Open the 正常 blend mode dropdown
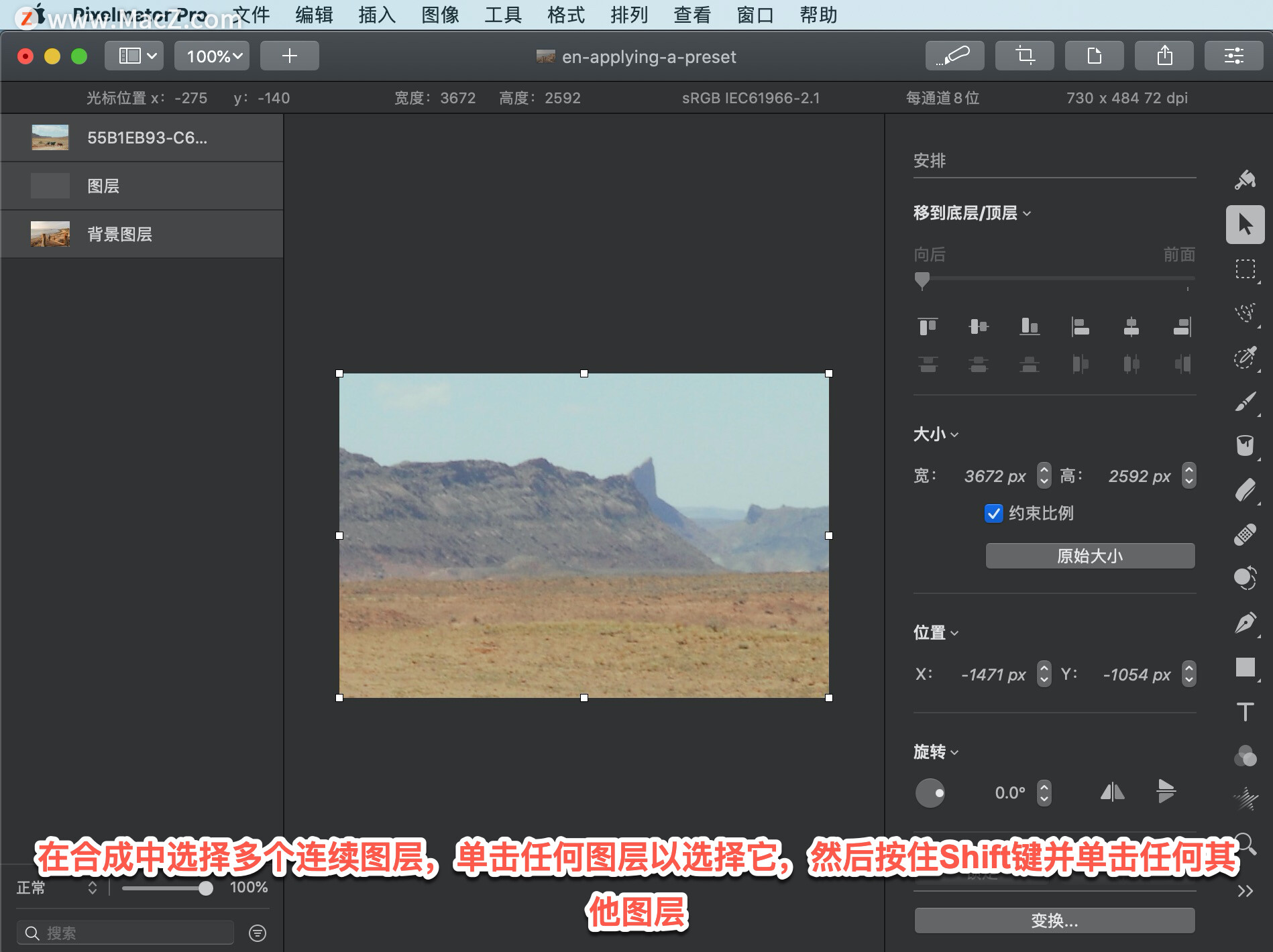The width and height of the screenshot is (1273, 952). click(58, 888)
